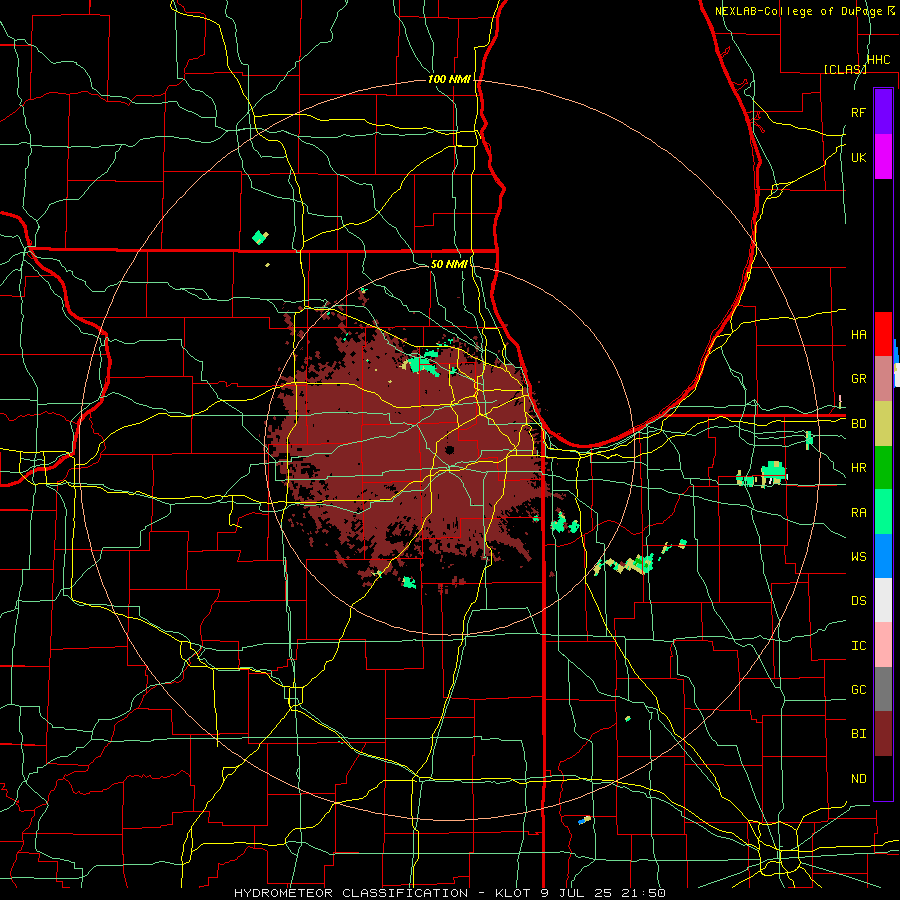Click the DS white legend swatch

(883, 600)
